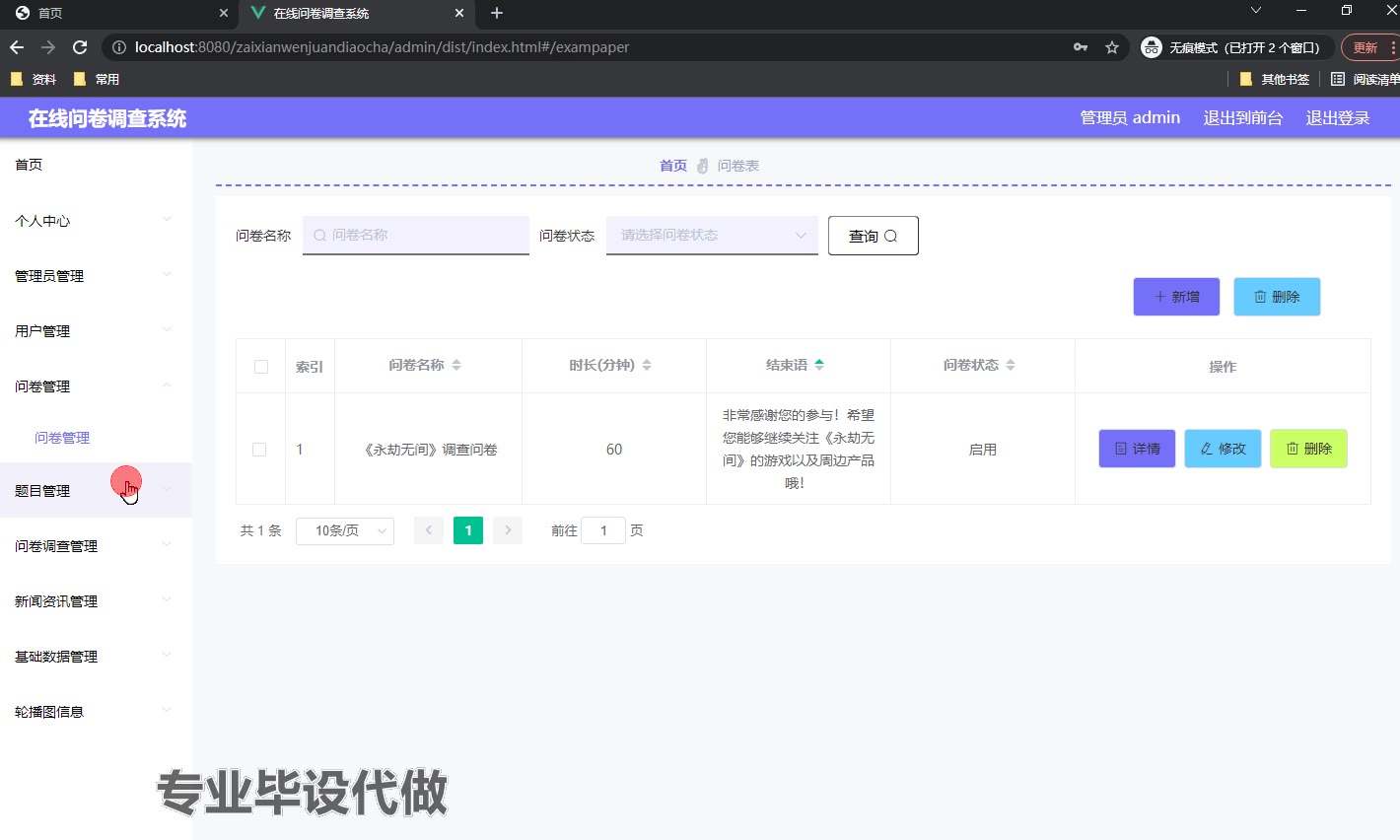This screenshot has width=1400, height=840.
Task: Click 管理员 admin in header
Action: tap(1130, 117)
